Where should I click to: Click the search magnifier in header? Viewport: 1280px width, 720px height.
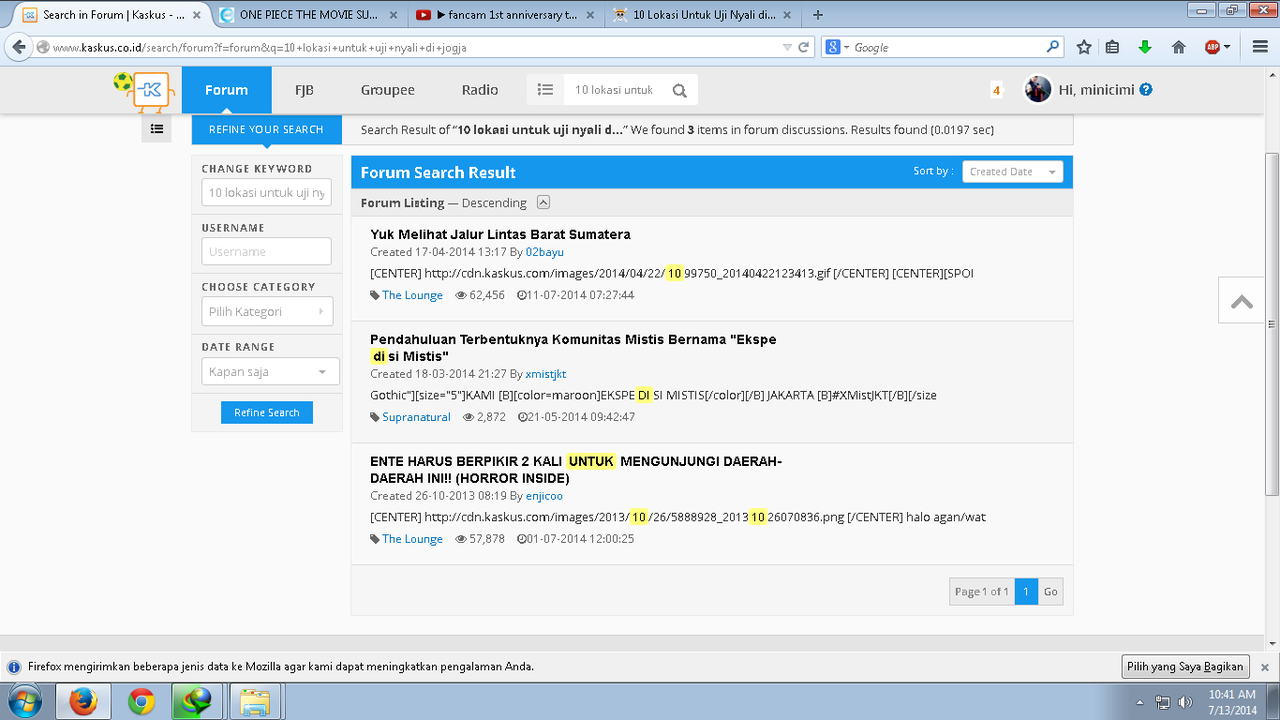680,91
